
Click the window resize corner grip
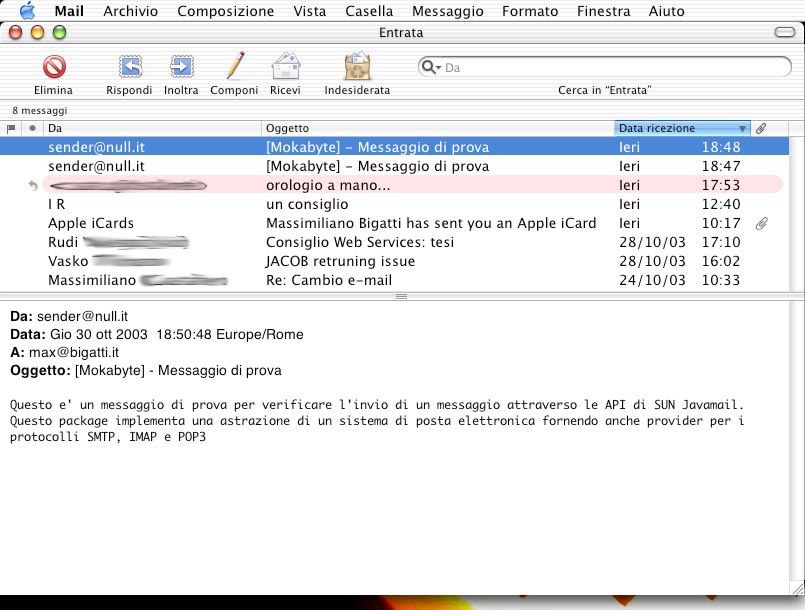coord(797,587)
